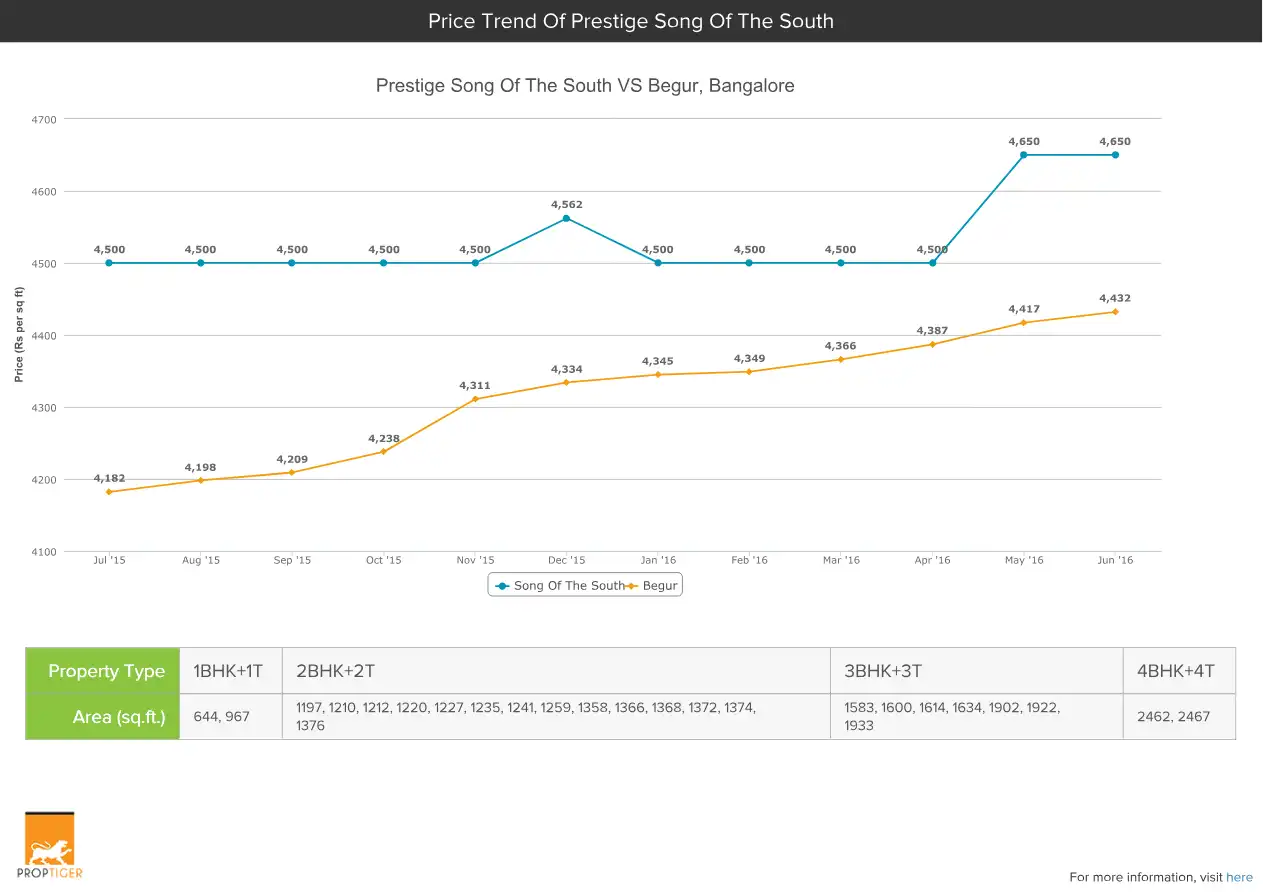Click the chart title Prestige Song Of The South VS Begur
The height and width of the screenshot is (892, 1263).
pyautogui.click(x=585, y=86)
